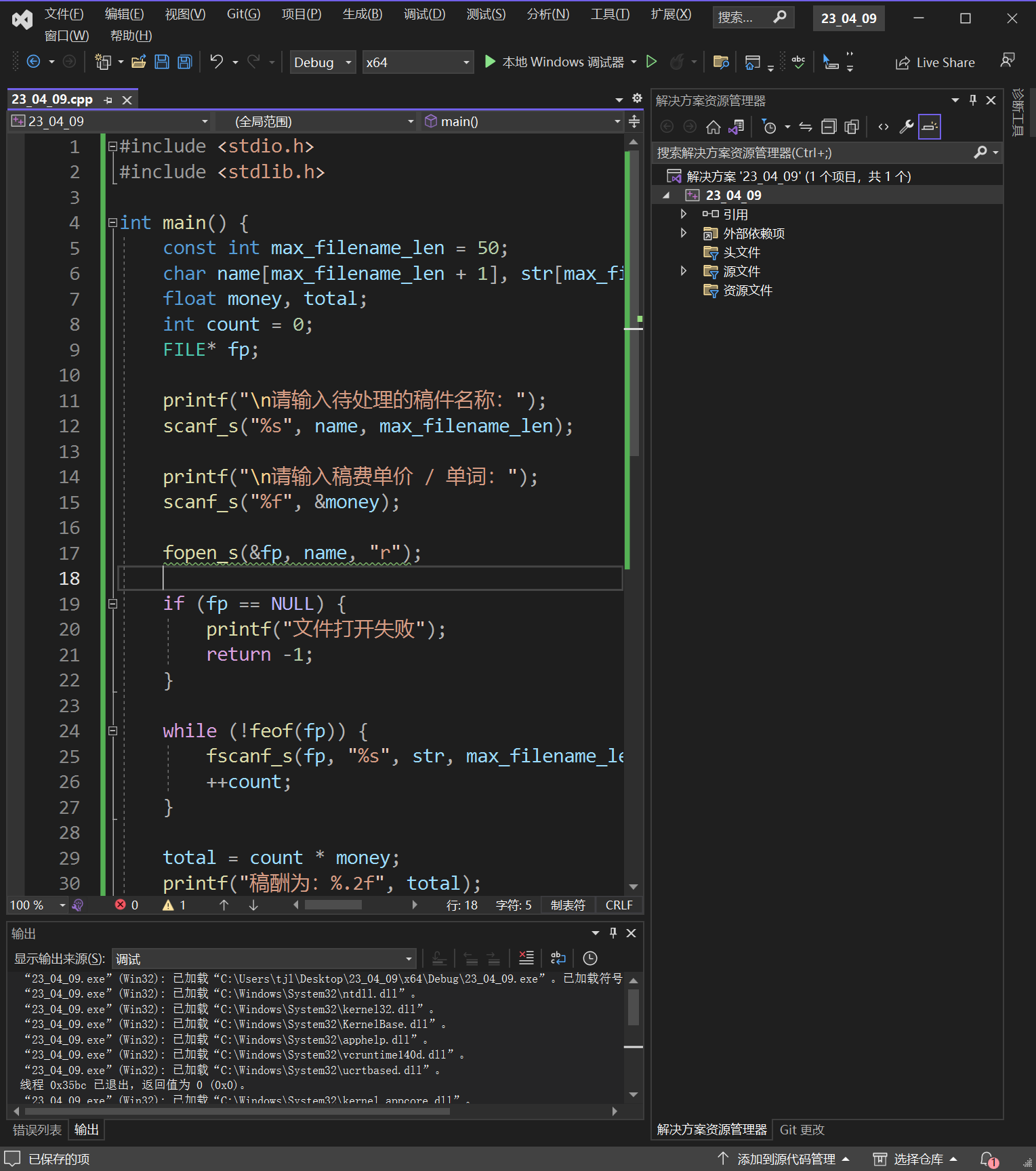The height and width of the screenshot is (1171, 1036).
Task: Open Properties wrench icon
Action: click(907, 127)
